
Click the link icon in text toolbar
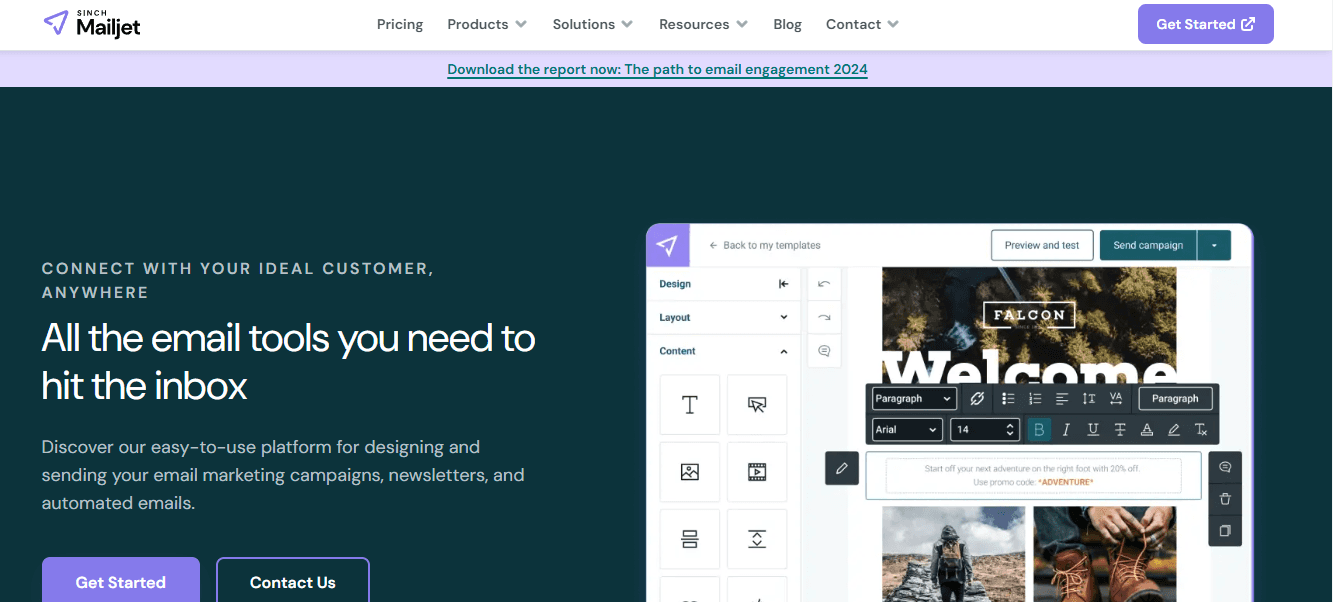(x=978, y=398)
